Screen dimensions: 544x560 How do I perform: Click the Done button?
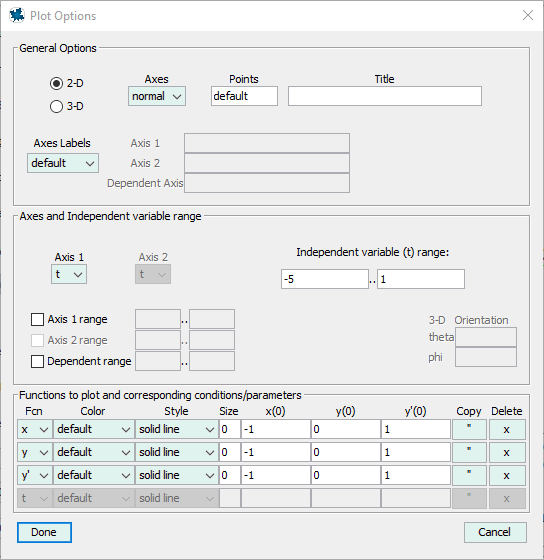pyautogui.click(x=44, y=532)
